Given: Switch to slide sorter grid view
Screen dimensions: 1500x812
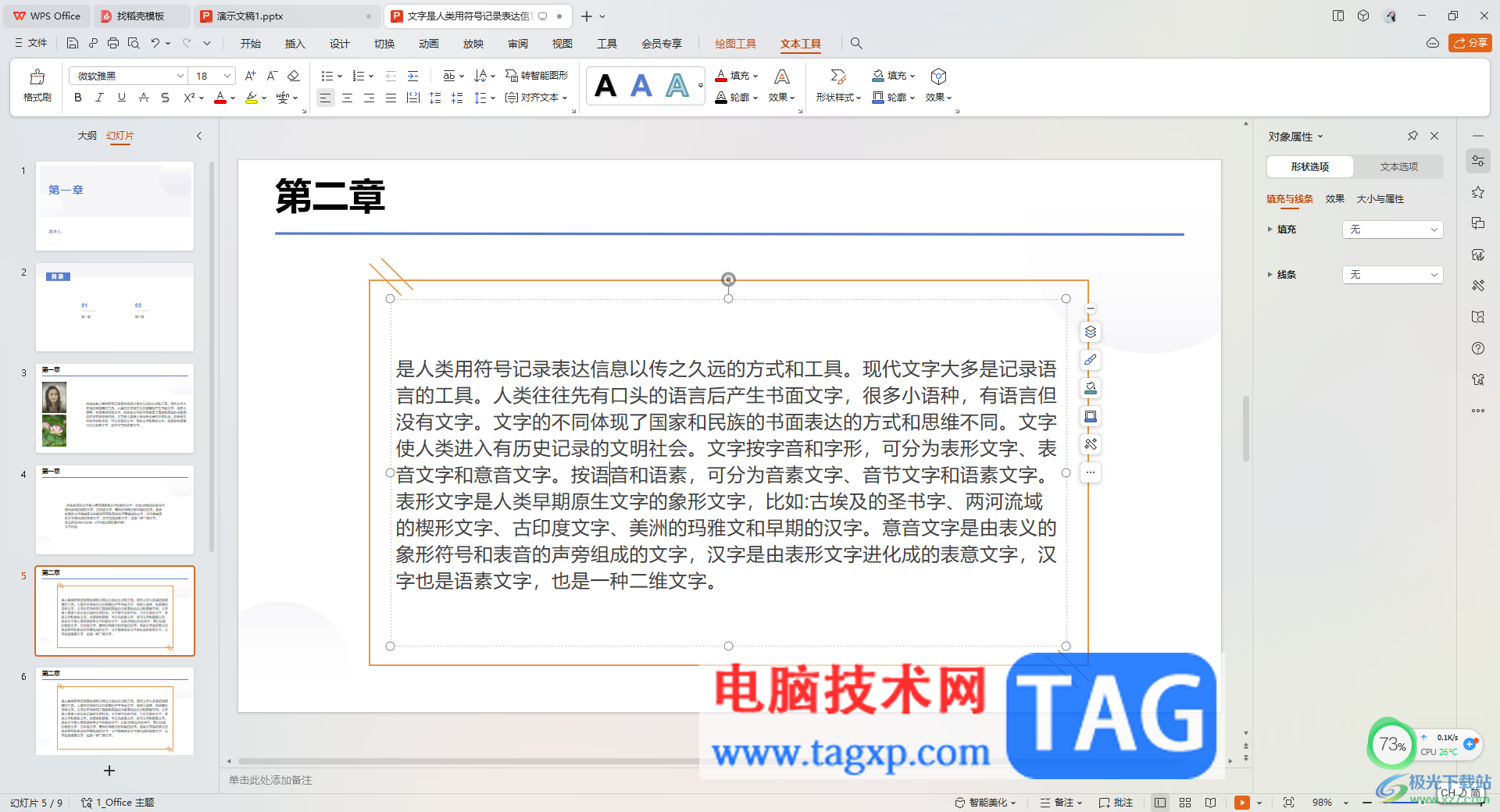Looking at the screenshot, I should [1185, 803].
